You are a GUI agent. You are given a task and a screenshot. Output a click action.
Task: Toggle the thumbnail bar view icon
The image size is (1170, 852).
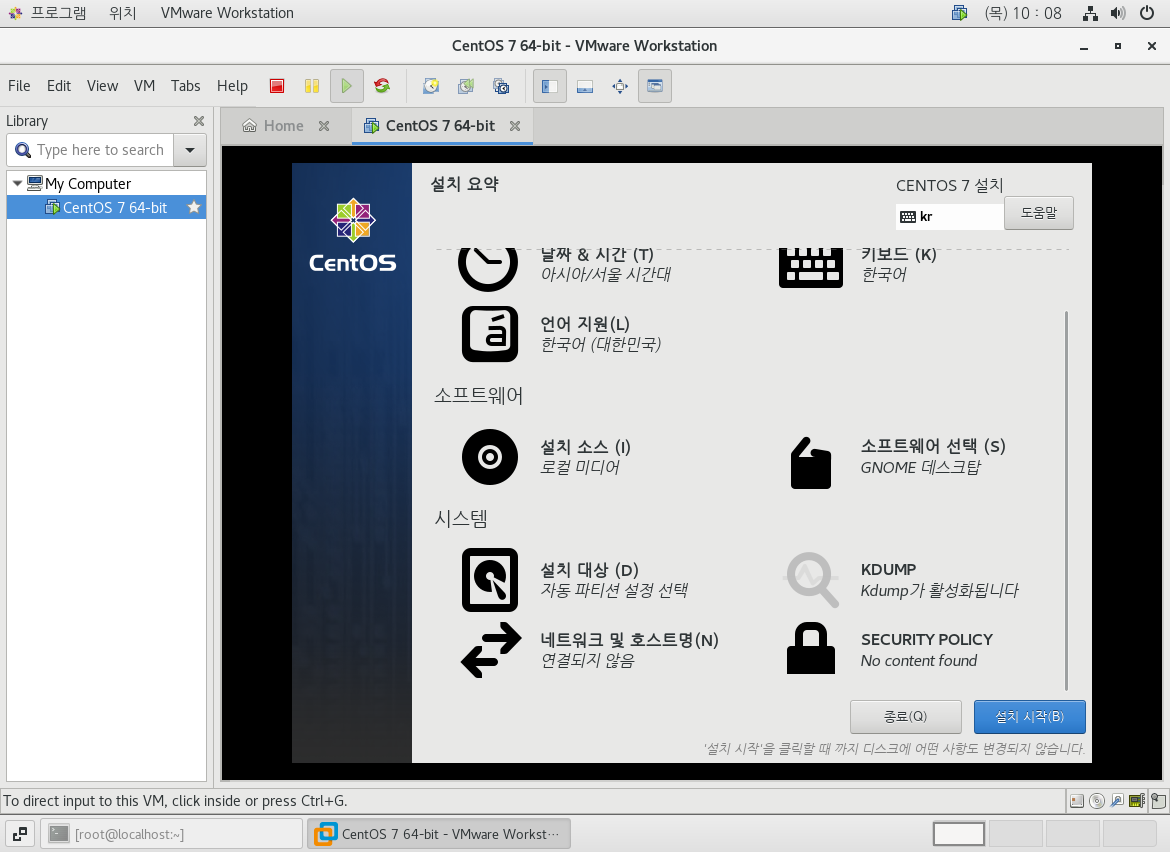585,86
